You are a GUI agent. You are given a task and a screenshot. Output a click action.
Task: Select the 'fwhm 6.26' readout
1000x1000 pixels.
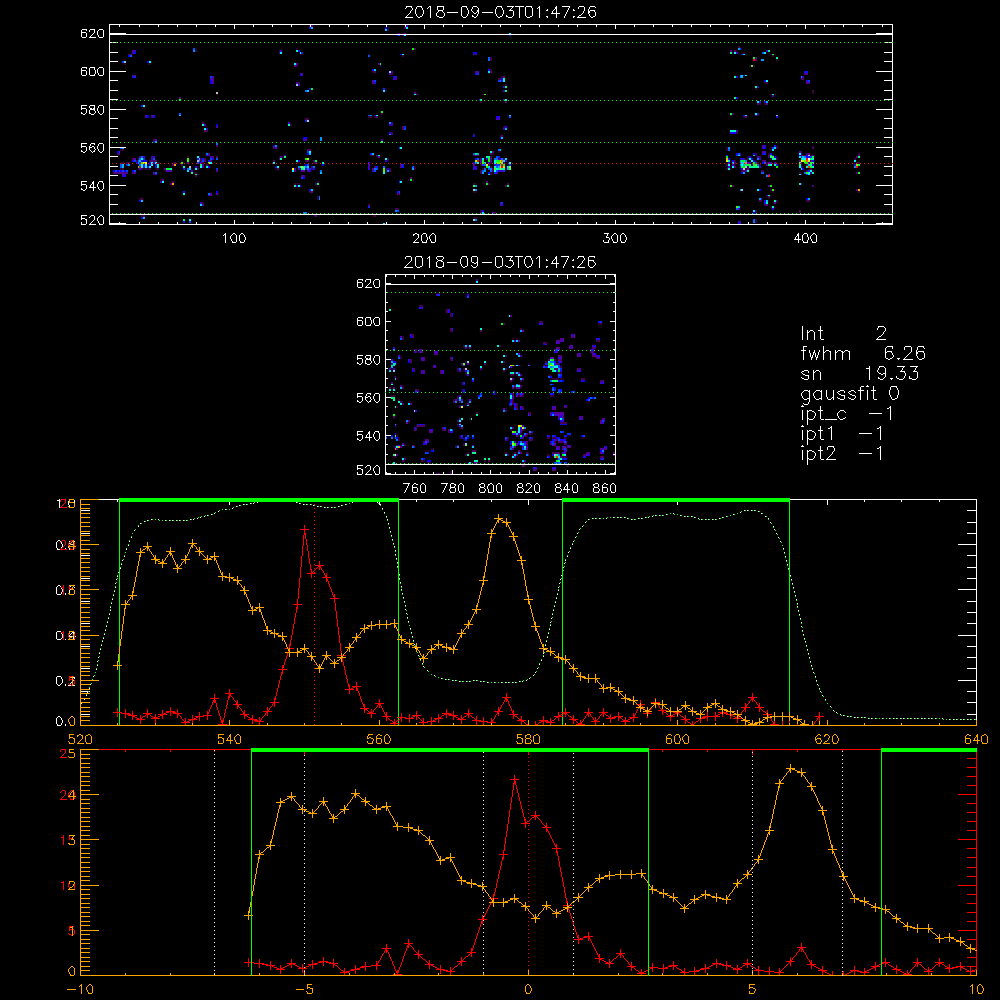863,353
